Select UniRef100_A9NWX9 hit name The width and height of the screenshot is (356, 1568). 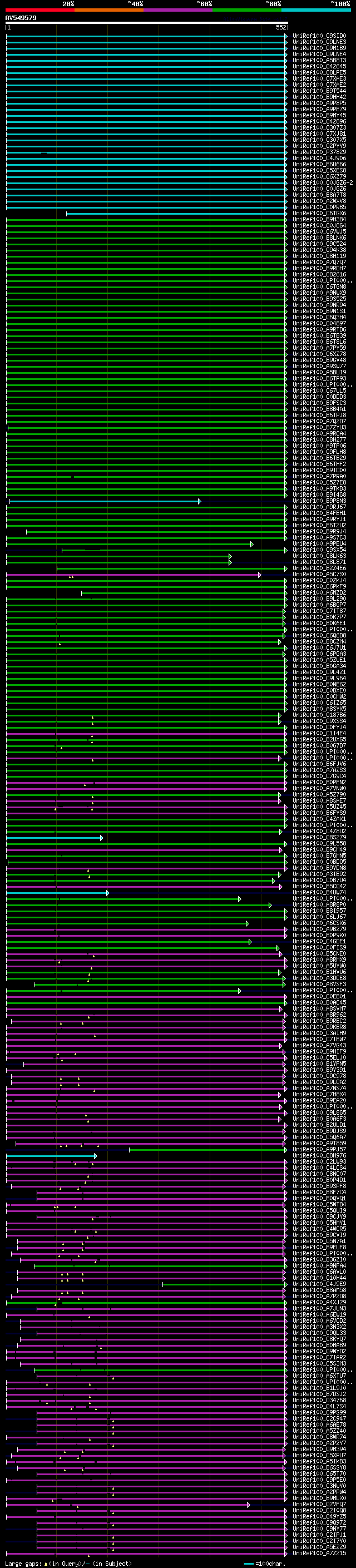319,293
